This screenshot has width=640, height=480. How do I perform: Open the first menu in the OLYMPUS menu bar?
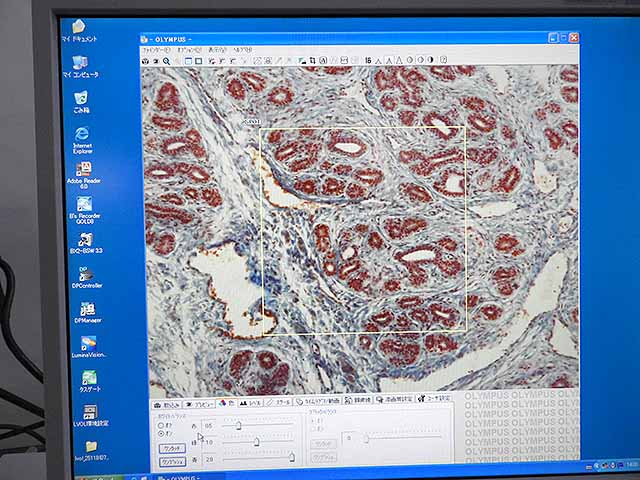click(156, 50)
